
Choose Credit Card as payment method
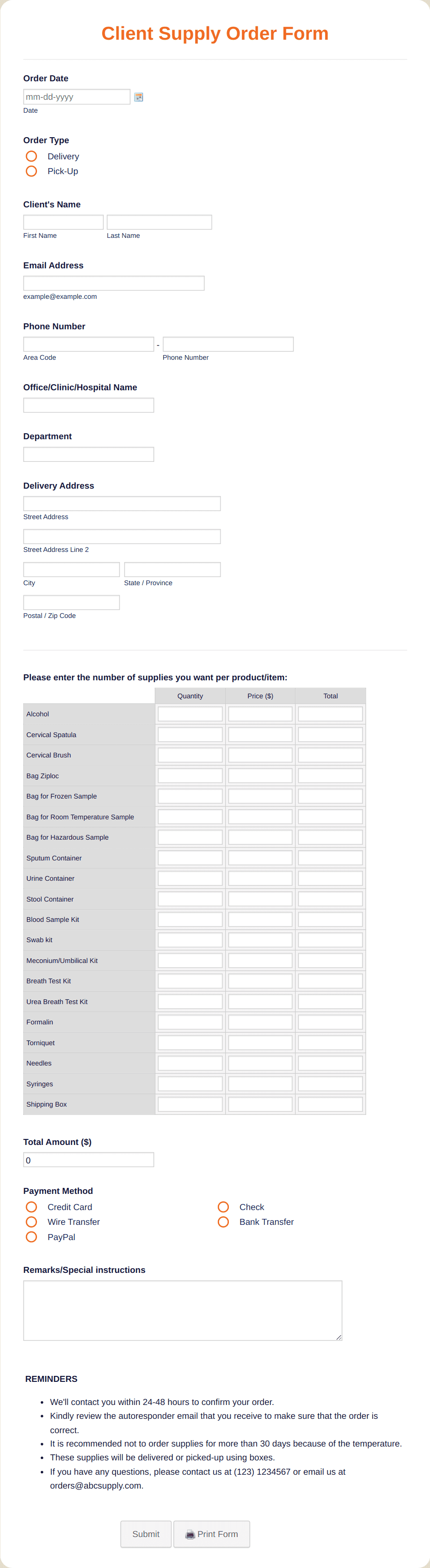click(x=31, y=1206)
